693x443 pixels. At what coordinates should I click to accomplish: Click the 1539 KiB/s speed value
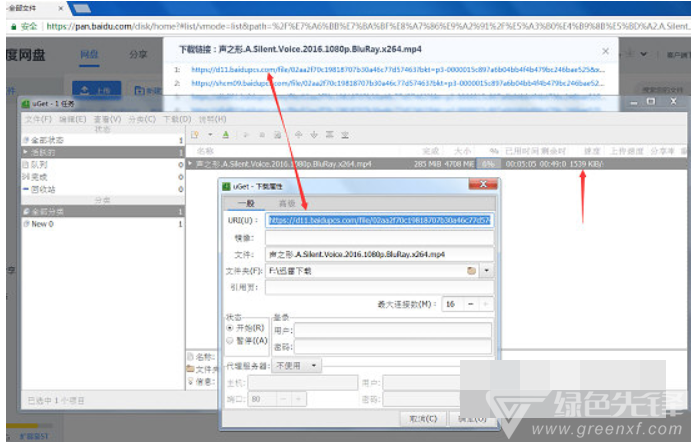(586, 164)
